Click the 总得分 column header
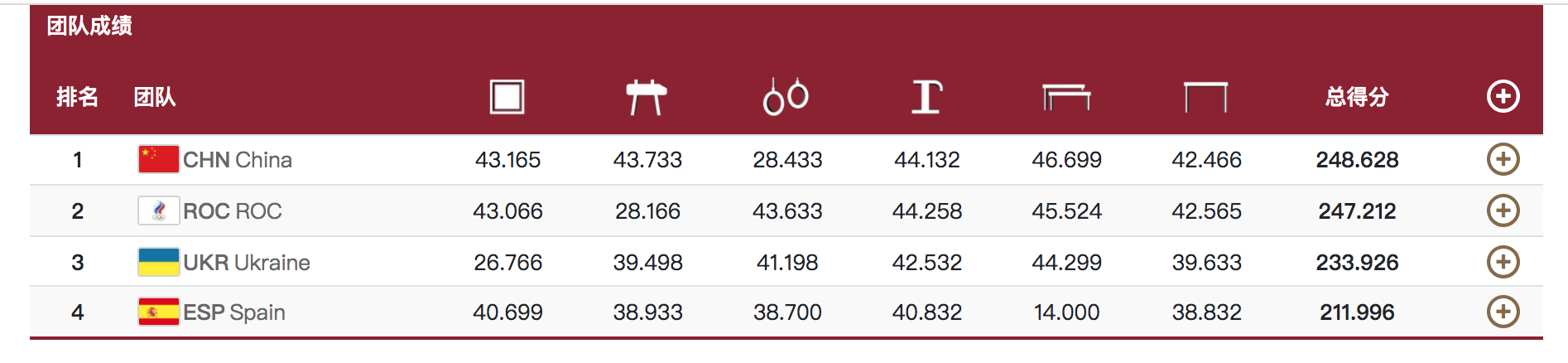 [x=1357, y=97]
